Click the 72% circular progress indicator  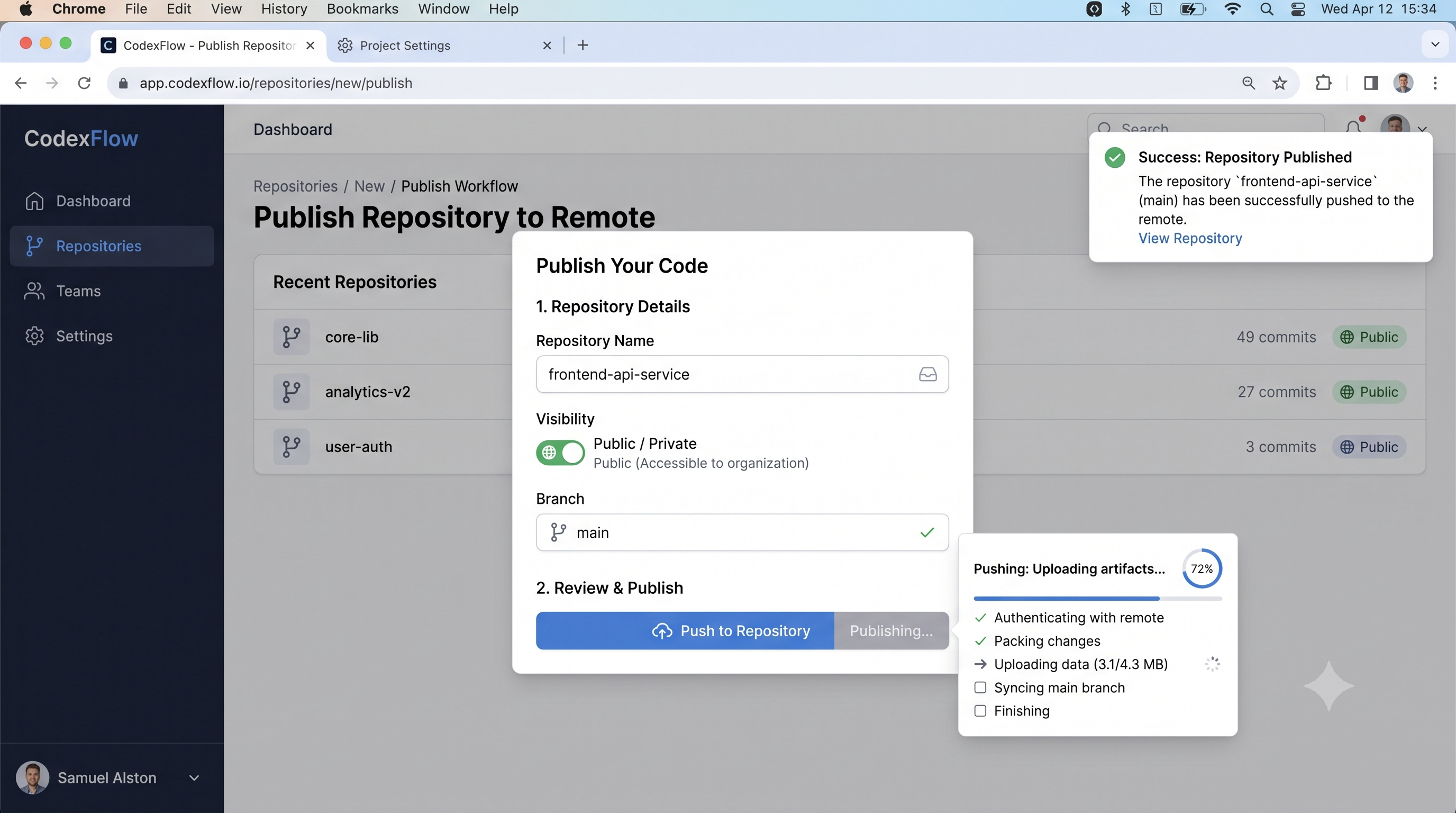(1202, 568)
